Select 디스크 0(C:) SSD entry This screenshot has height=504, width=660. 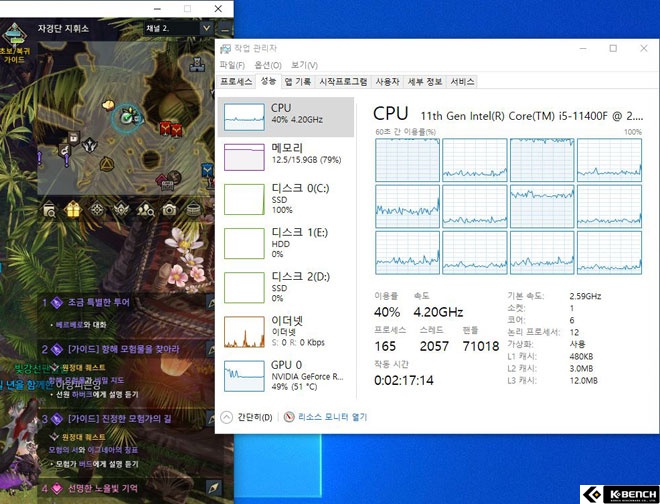click(x=286, y=199)
